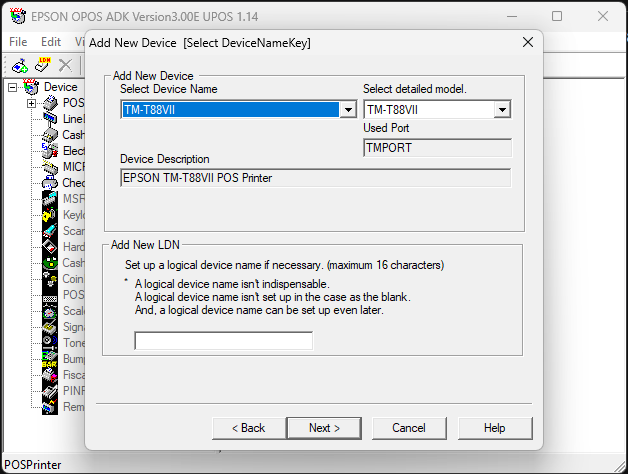
Task: Select the Hard totals row icon
Action: click(50, 247)
